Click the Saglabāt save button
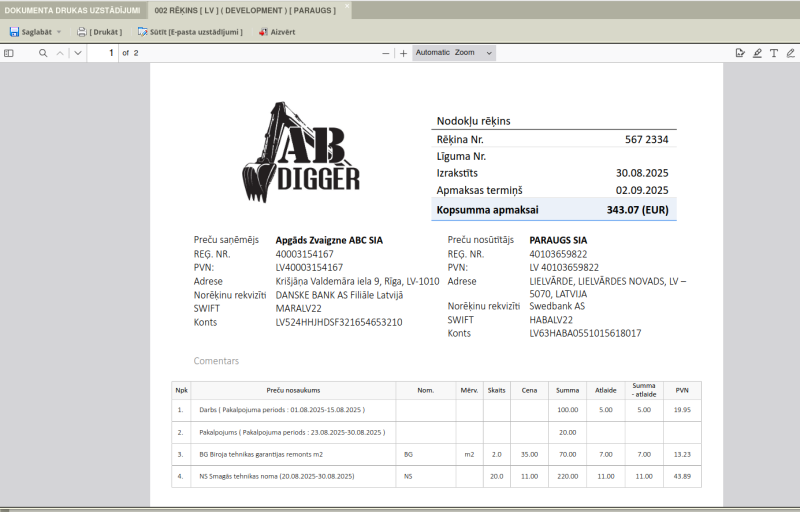This screenshot has height=512, width=800. coord(30,32)
